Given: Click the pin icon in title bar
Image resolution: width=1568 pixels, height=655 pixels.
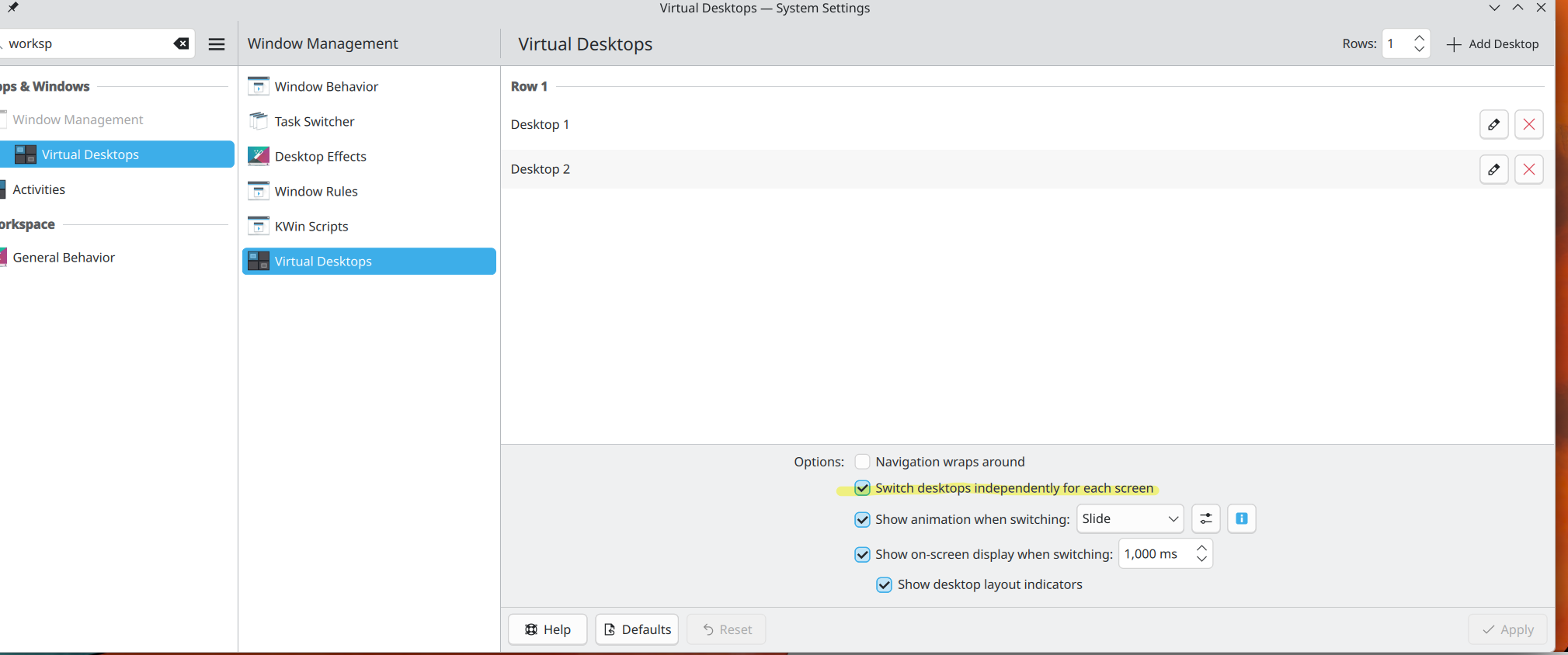Looking at the screenshot, I should (12, 8).
